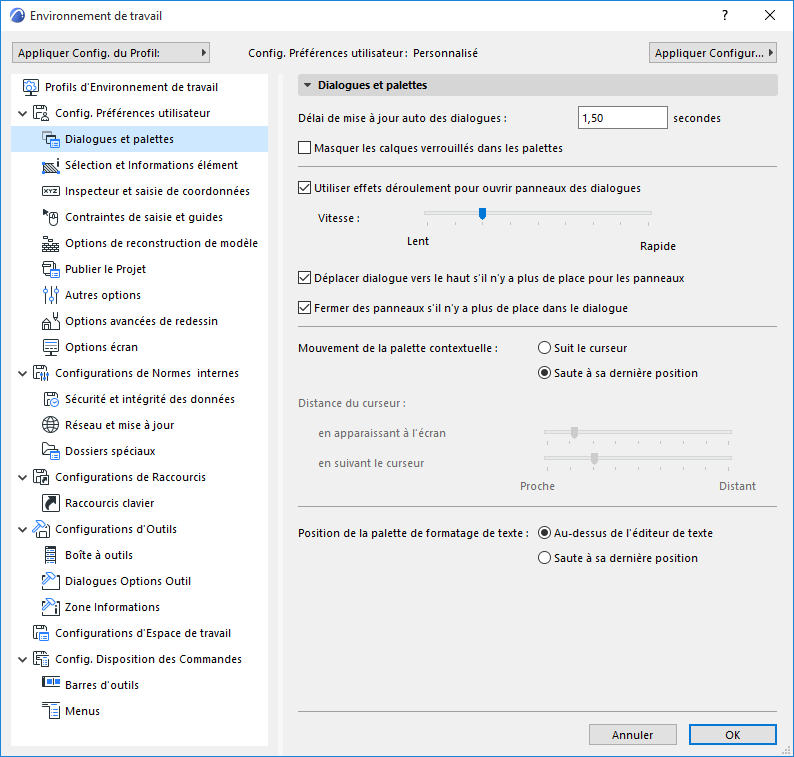Click the Vitesse slider thumb
Viewport: 794px width, 757px height.
pyautogui.click(x=483, y=214)
